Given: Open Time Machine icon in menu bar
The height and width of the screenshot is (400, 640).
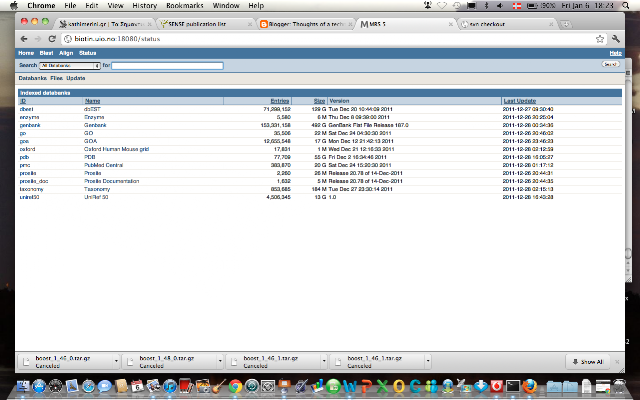Looking at the screenshot, I should coord(457,5).
